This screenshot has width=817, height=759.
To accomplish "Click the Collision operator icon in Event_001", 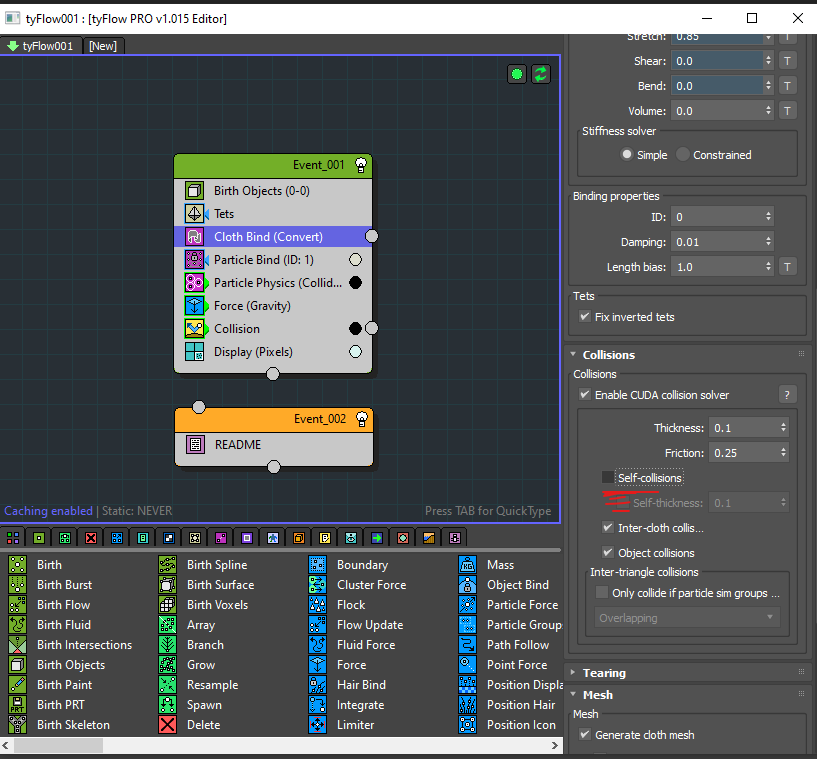I will tap(195, 329).
